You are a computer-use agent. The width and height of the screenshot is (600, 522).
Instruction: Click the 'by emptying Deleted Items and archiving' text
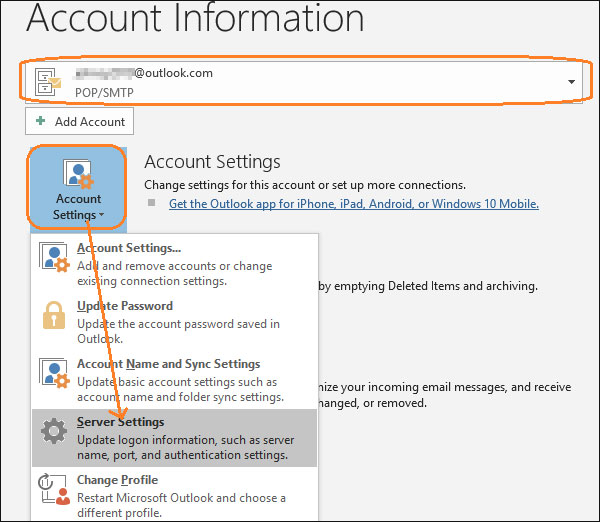(x=428, y=286)
